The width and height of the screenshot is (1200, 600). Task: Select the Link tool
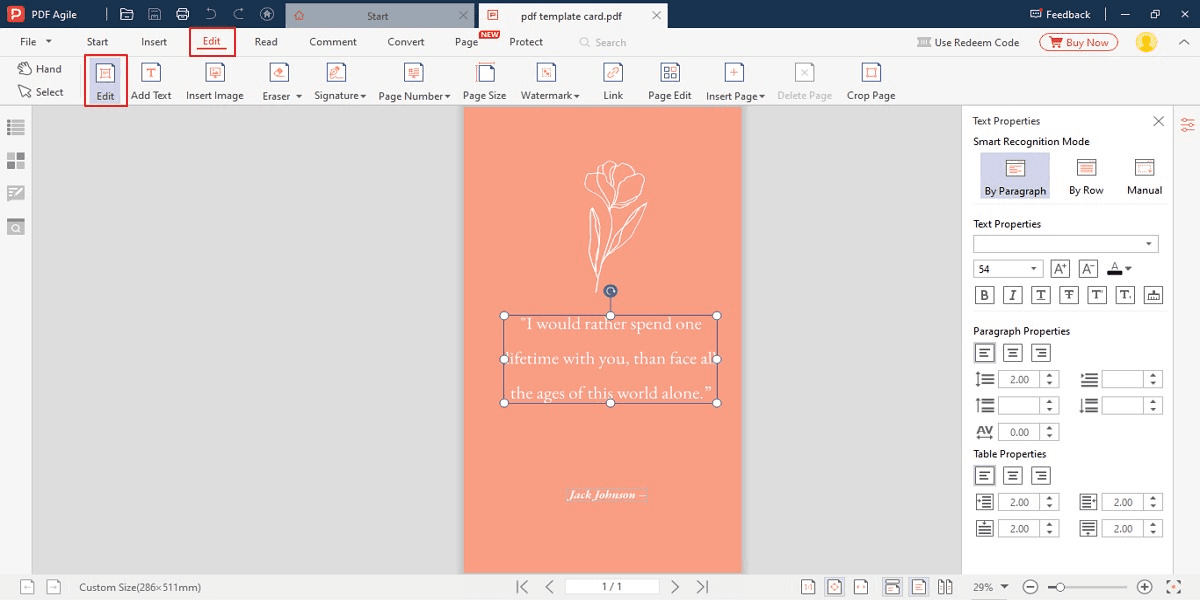(613, 81)
